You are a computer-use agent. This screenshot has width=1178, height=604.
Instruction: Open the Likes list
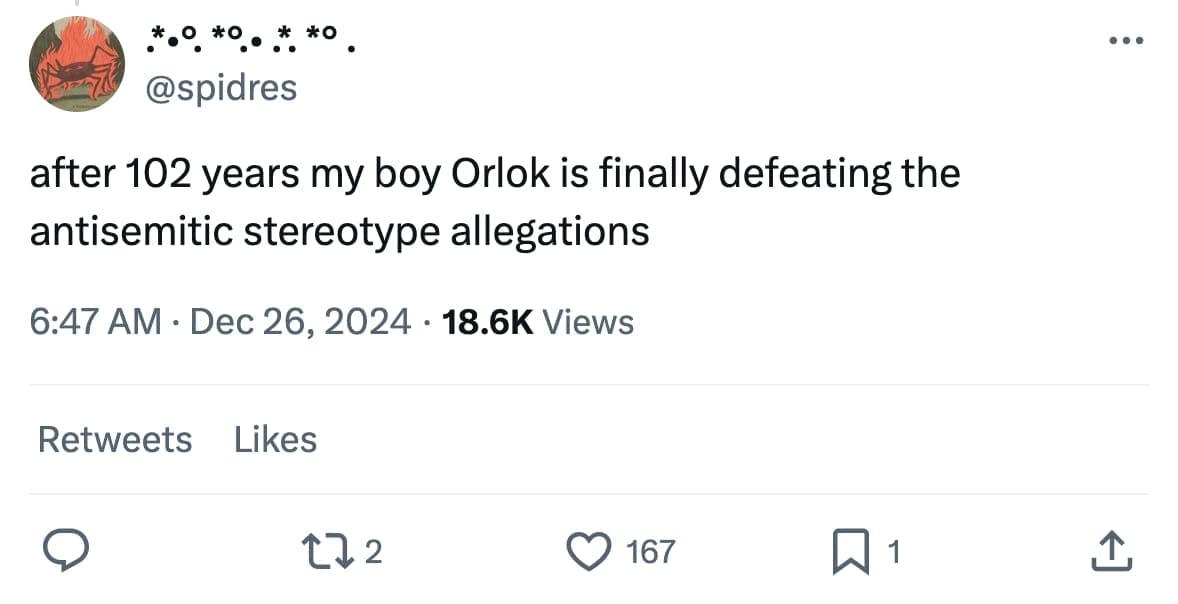[x=275, y=439]
